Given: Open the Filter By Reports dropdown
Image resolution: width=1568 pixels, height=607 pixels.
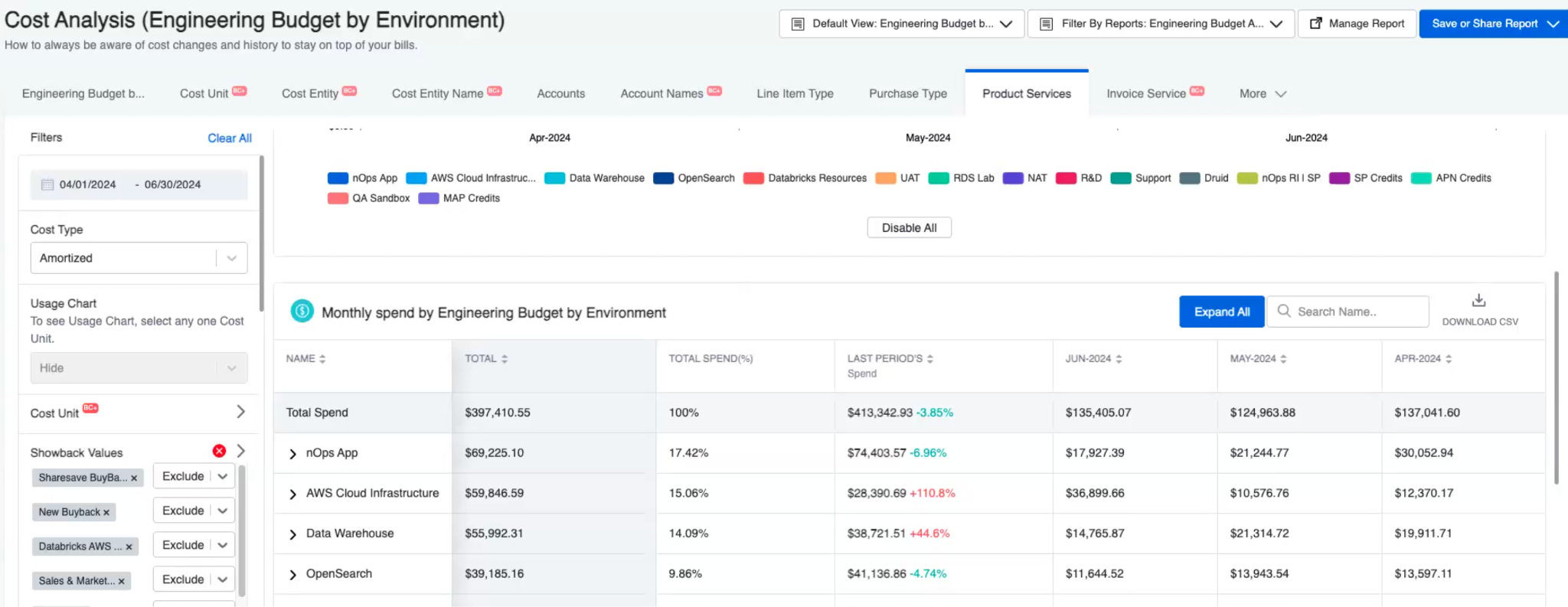Looking at the screenshot, I should coord(1161,24).
